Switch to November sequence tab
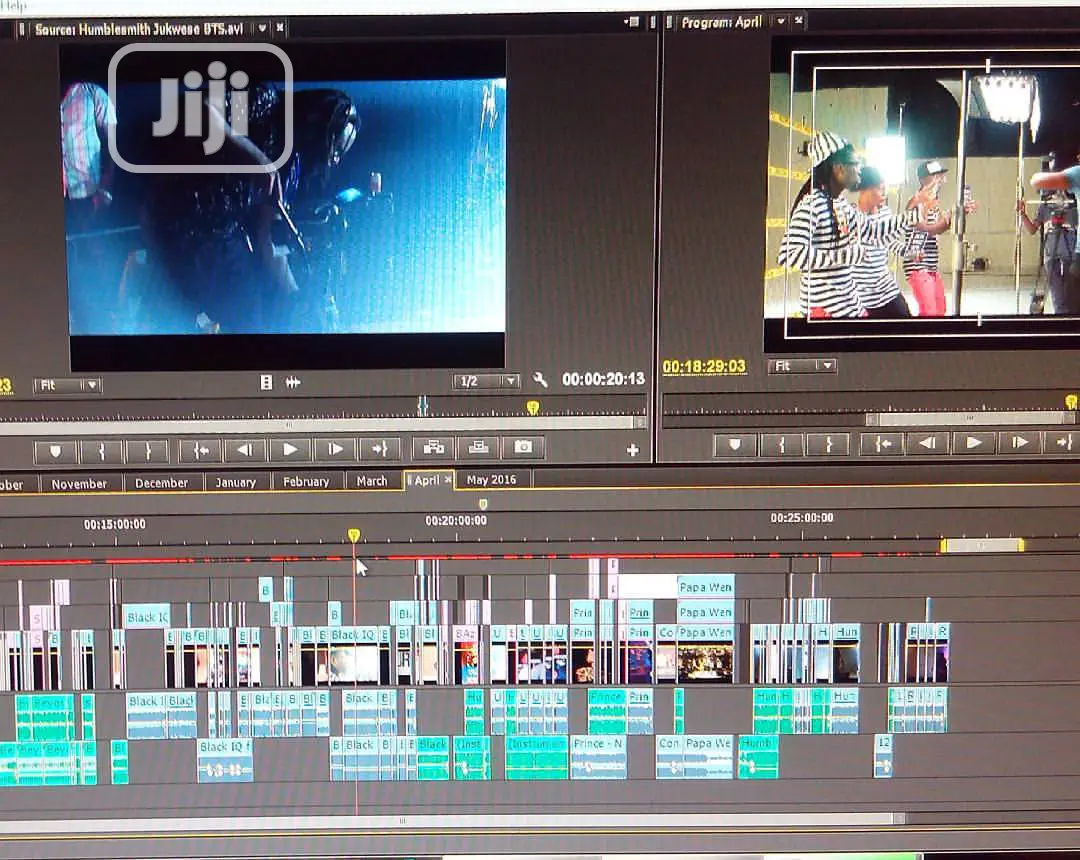 pos(79,484)
